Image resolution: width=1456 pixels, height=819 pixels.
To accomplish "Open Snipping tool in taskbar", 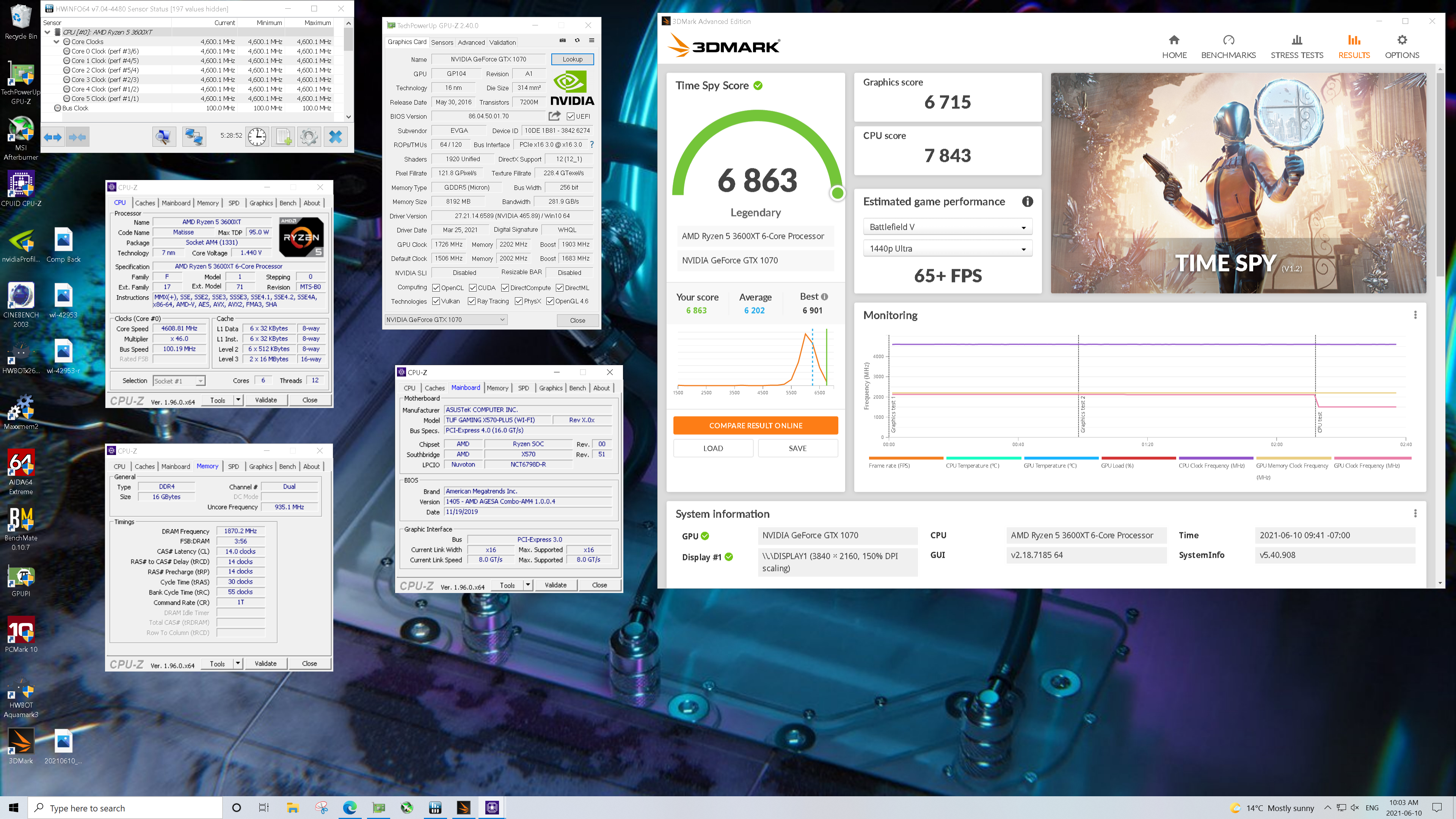I will (321, 808).
